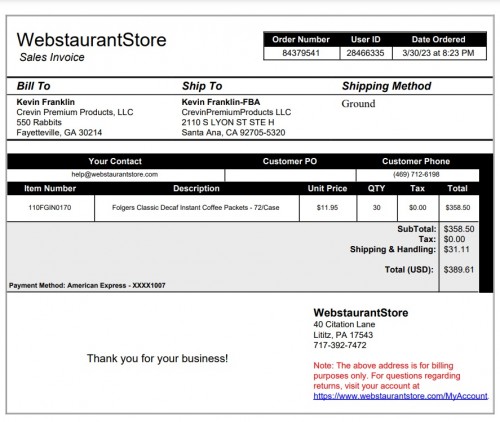Click the American Express payment method line

tap(87, 286)
